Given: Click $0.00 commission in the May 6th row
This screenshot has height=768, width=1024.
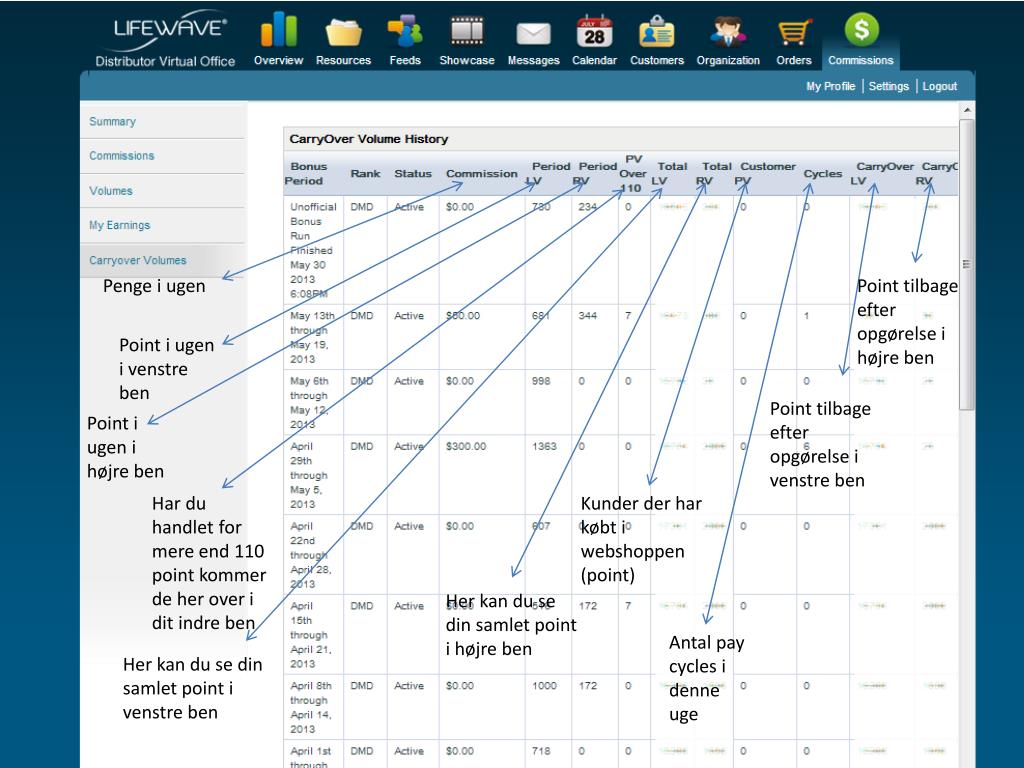Looking at the screenshot, I should 460,381.
